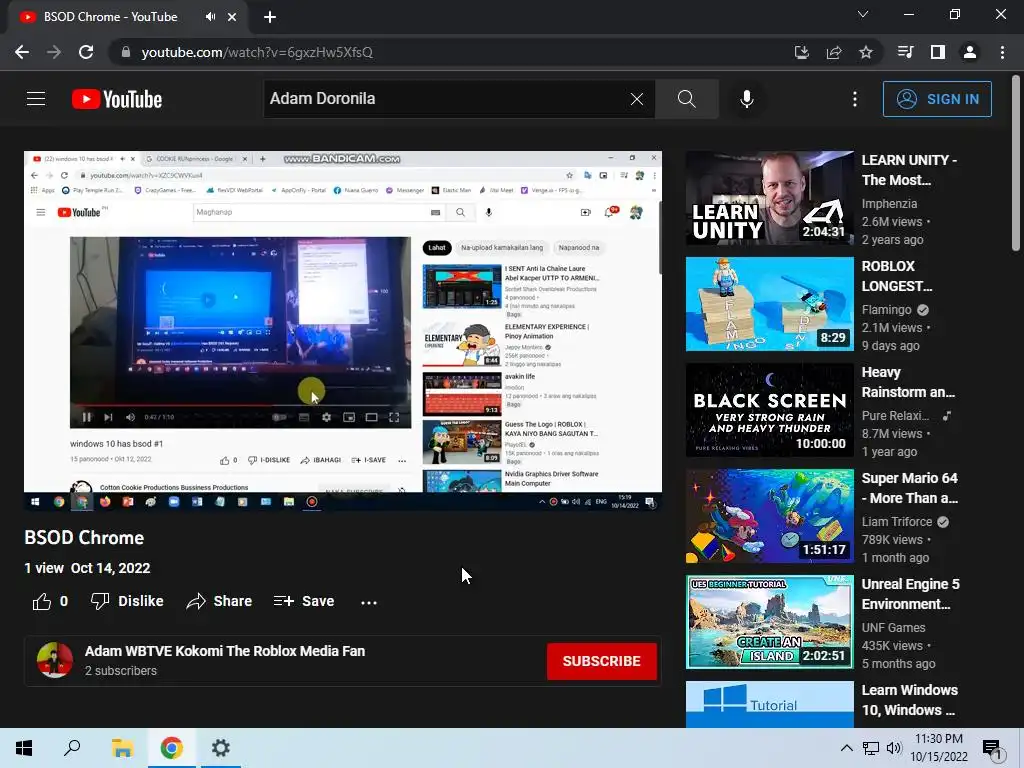Run search with magnifier button

point(686,99)
